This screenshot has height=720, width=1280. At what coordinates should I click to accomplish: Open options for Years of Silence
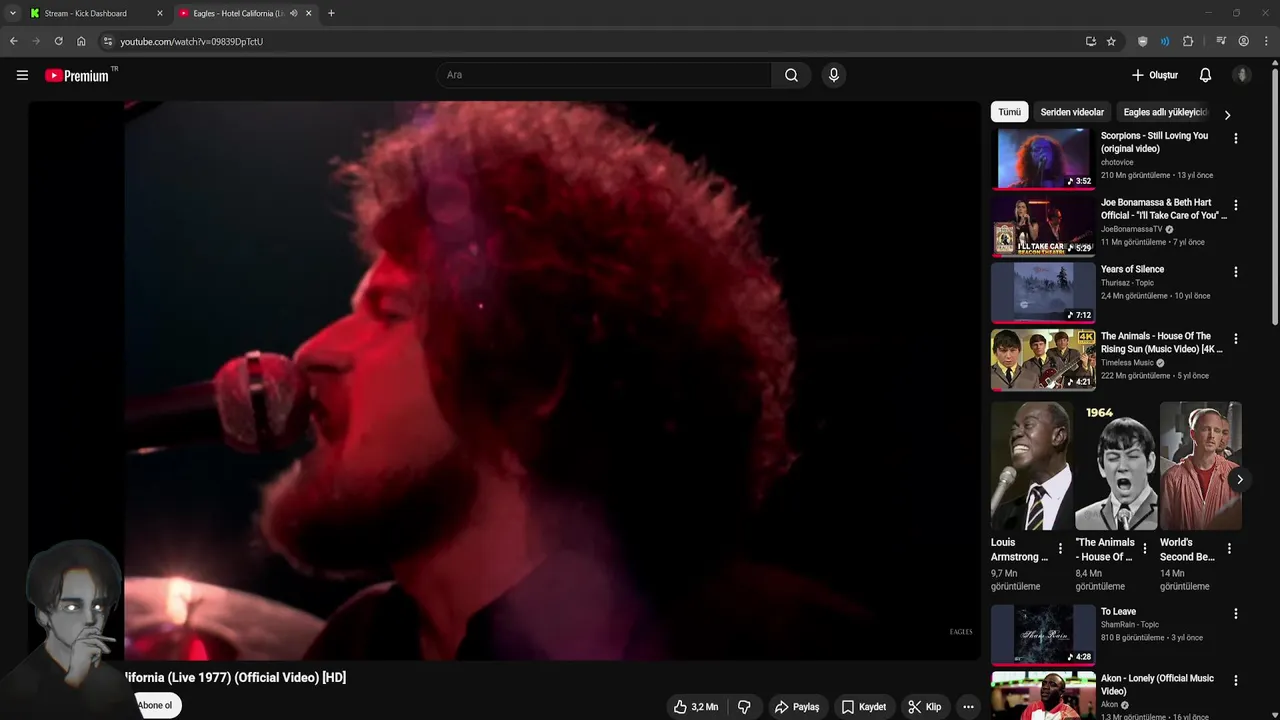[x=1235, y=272]
